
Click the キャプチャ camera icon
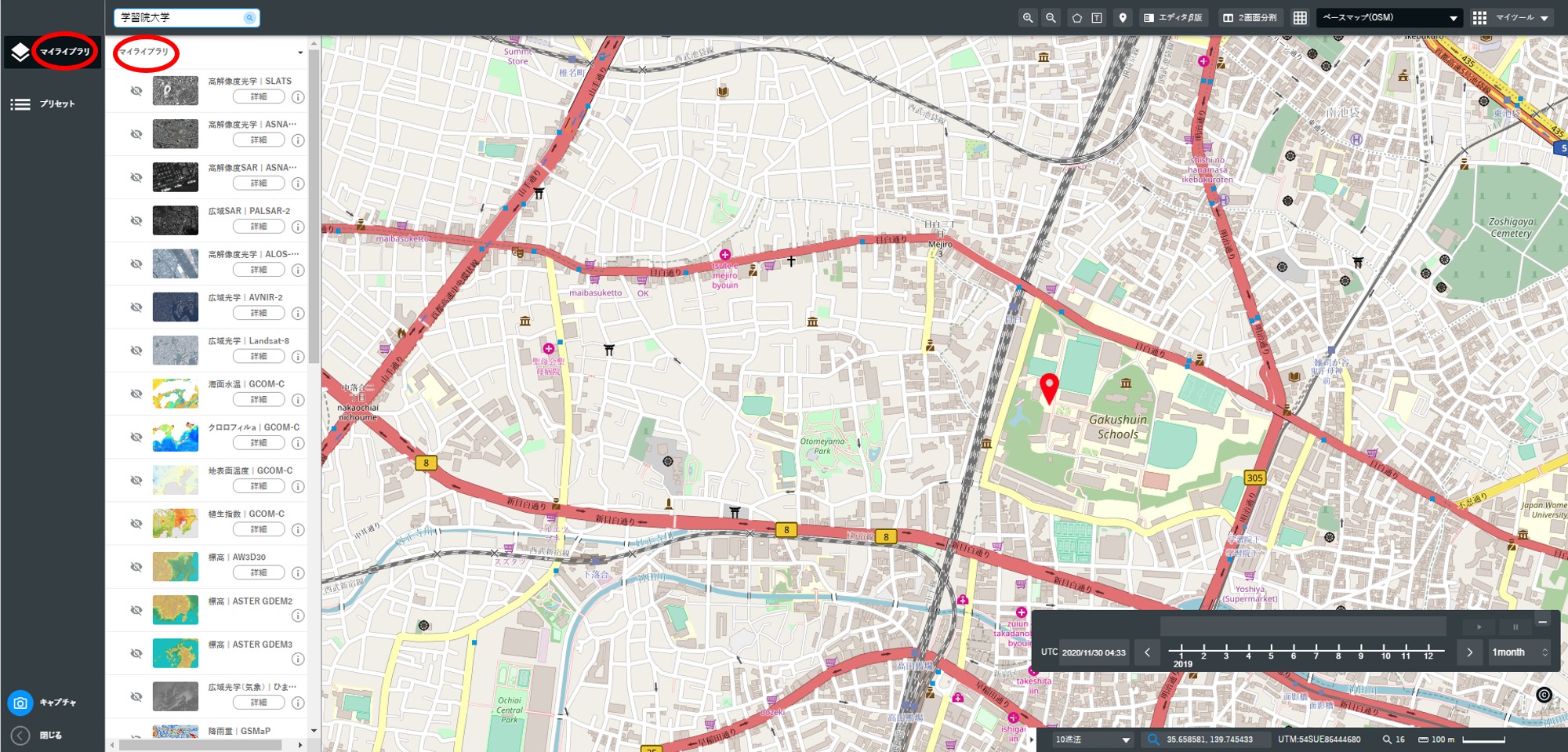click(20, 703)
